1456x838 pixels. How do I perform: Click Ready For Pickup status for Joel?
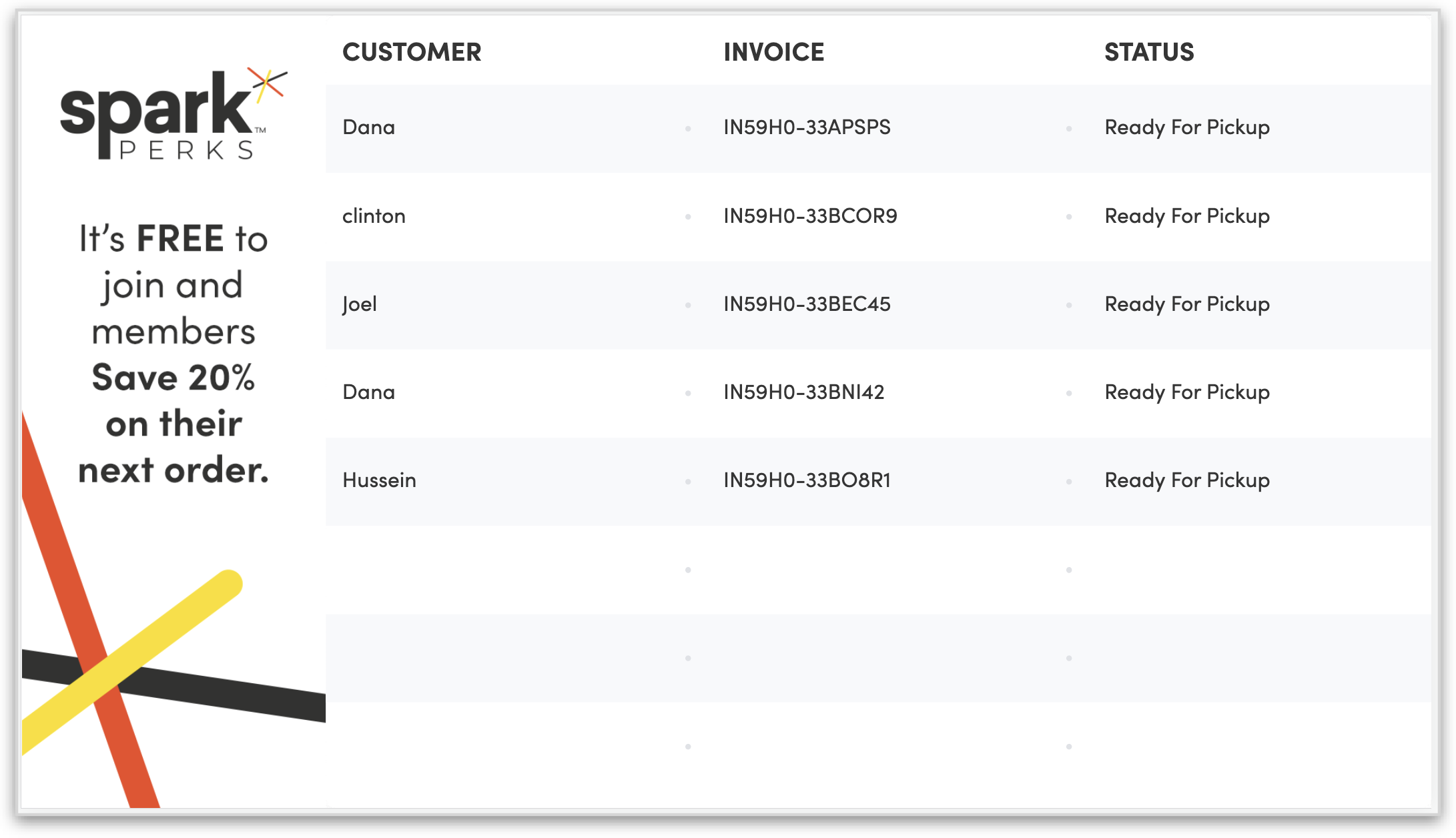coord(1186,304)
